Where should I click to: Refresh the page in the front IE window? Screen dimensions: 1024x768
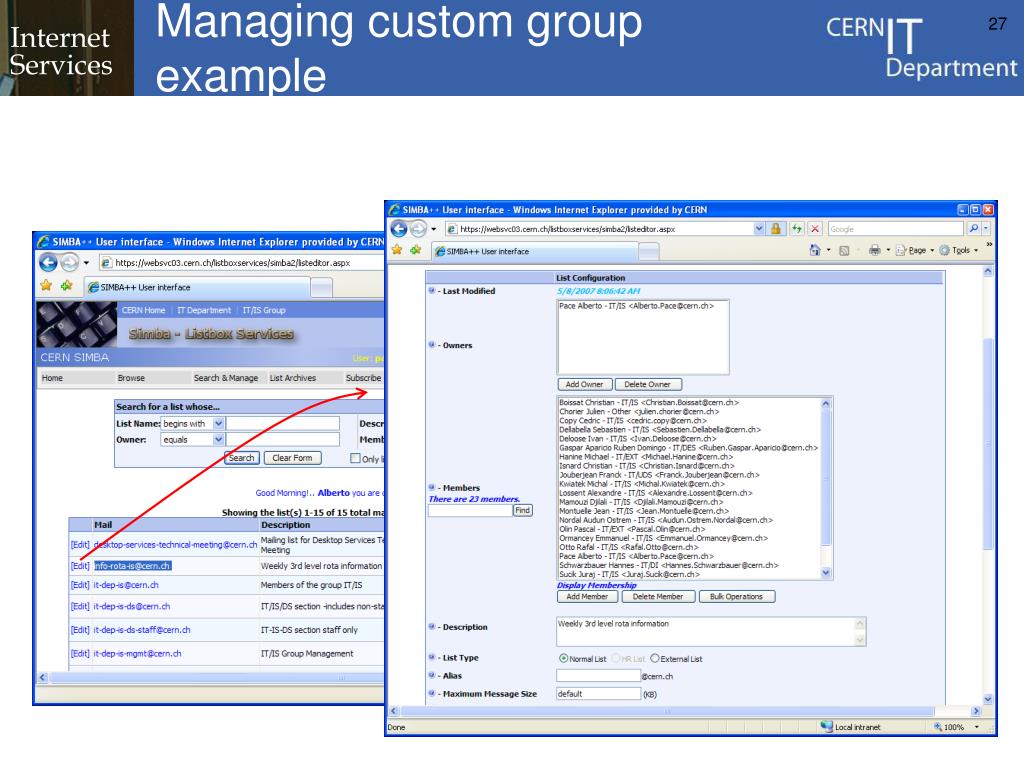[797, 229]
